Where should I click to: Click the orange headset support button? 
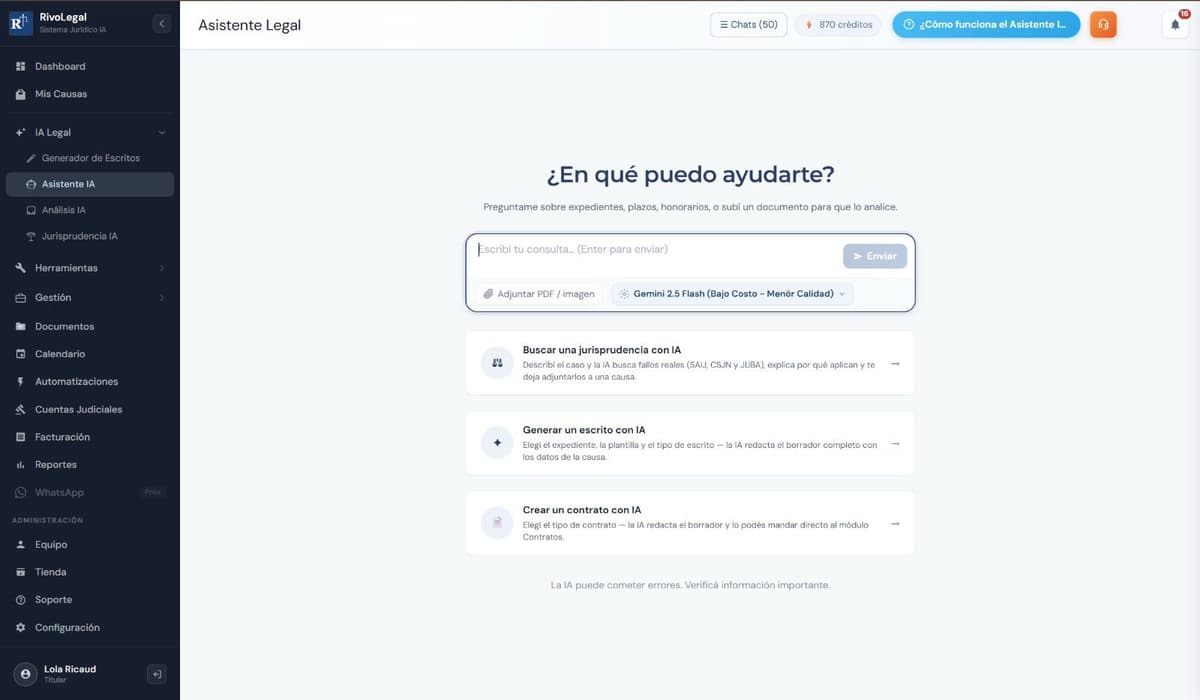pos(1103,25)
